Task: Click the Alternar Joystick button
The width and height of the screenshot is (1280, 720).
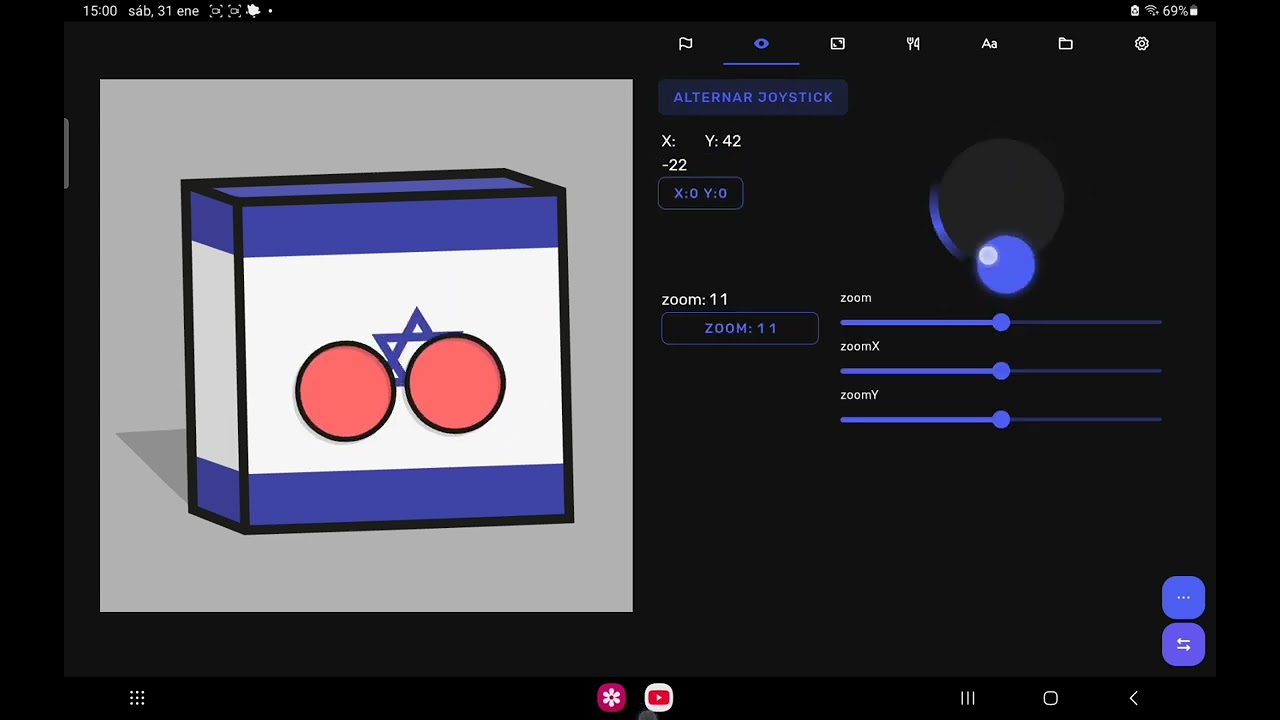Action: tap(753, 97)
